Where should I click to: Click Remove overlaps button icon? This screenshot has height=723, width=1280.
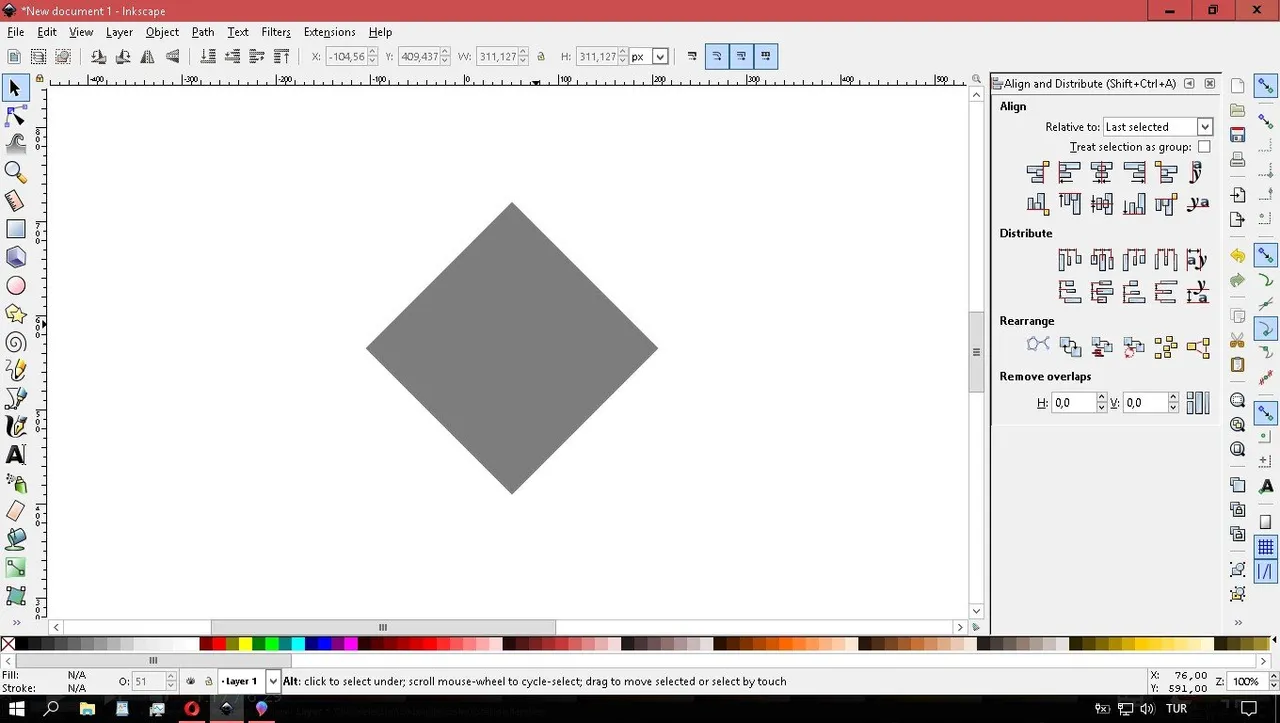point(1197,403)
